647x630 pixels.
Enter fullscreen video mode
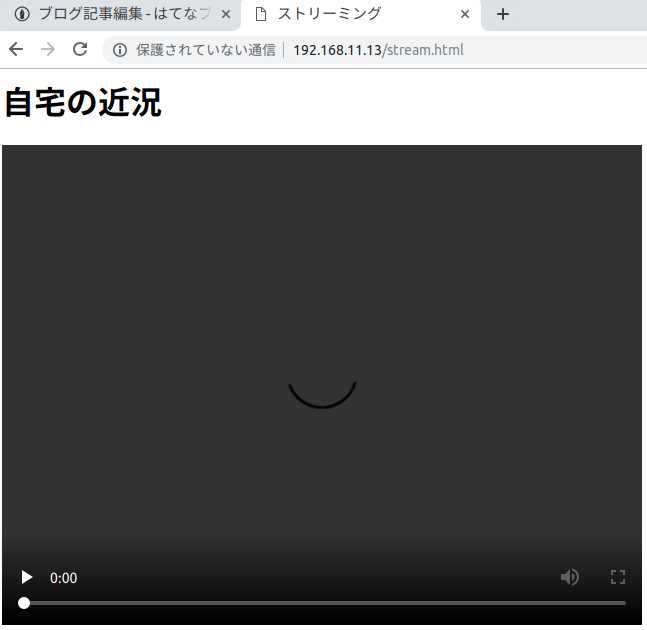pyautogui.click(x=618, y=577)
